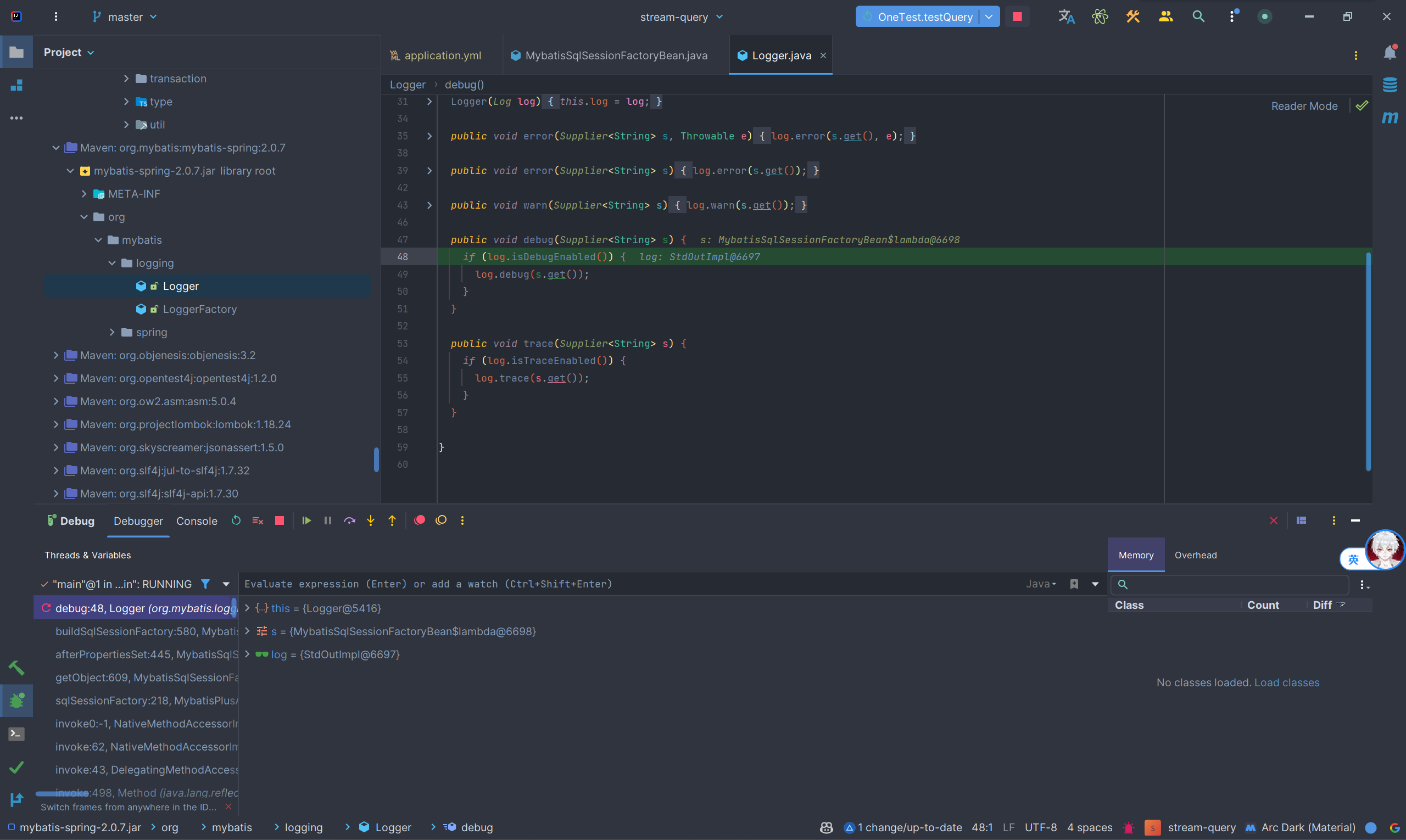Click OneTest.testQuery run button
Viewport: 1406px width, 840px height.
pos(917,16)
